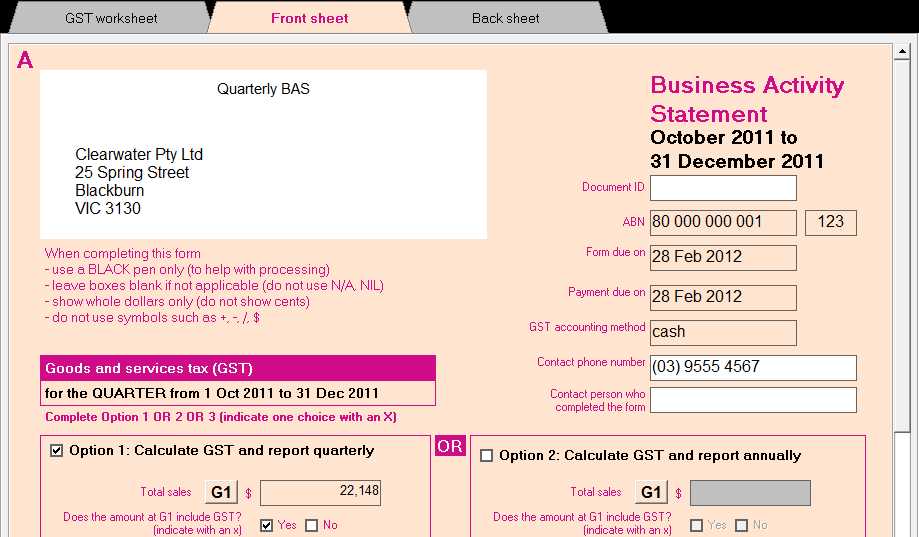The height and width of the screenshot is (537, 919).
Task: Select the Front sheet tab
Action: (309, 18)
